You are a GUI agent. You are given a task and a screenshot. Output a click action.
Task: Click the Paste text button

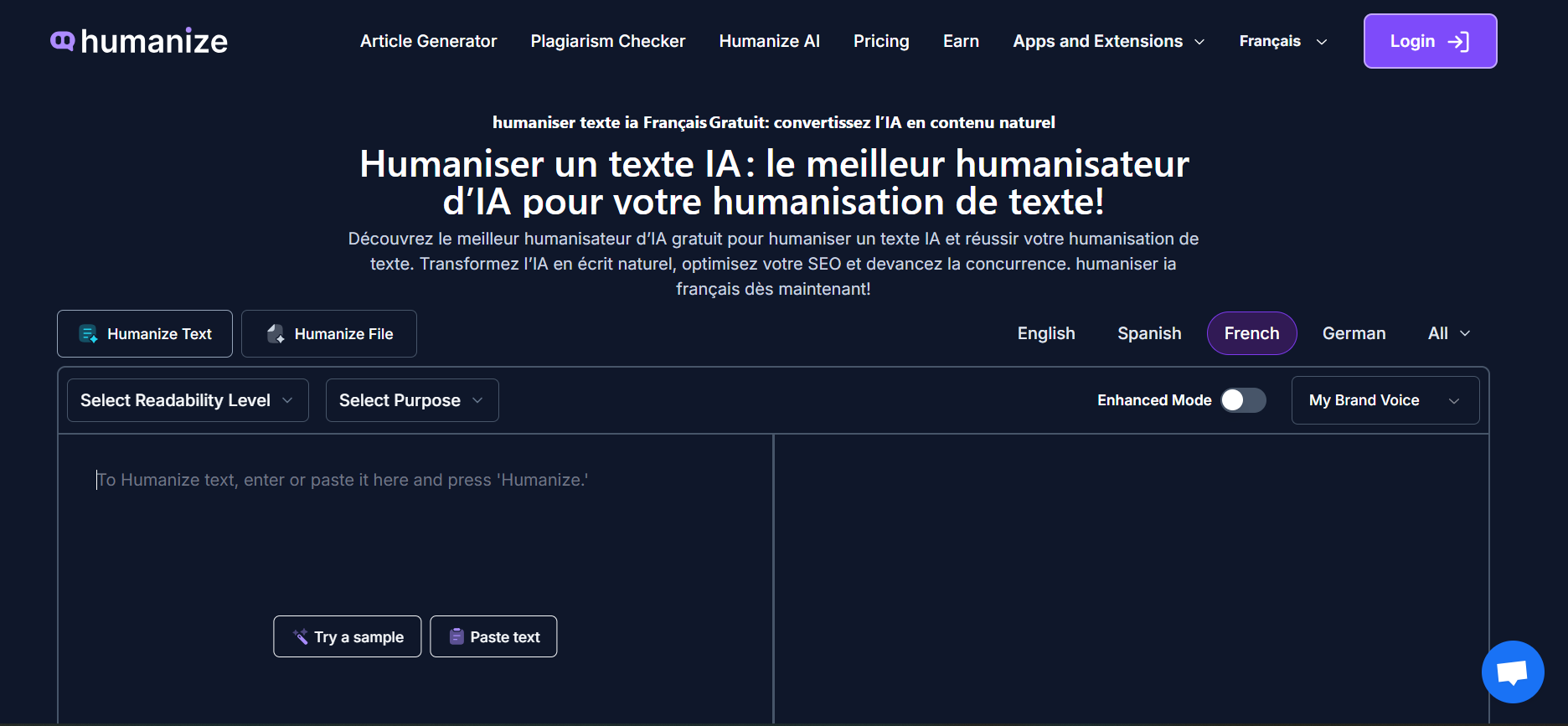(x=493, y=637)
